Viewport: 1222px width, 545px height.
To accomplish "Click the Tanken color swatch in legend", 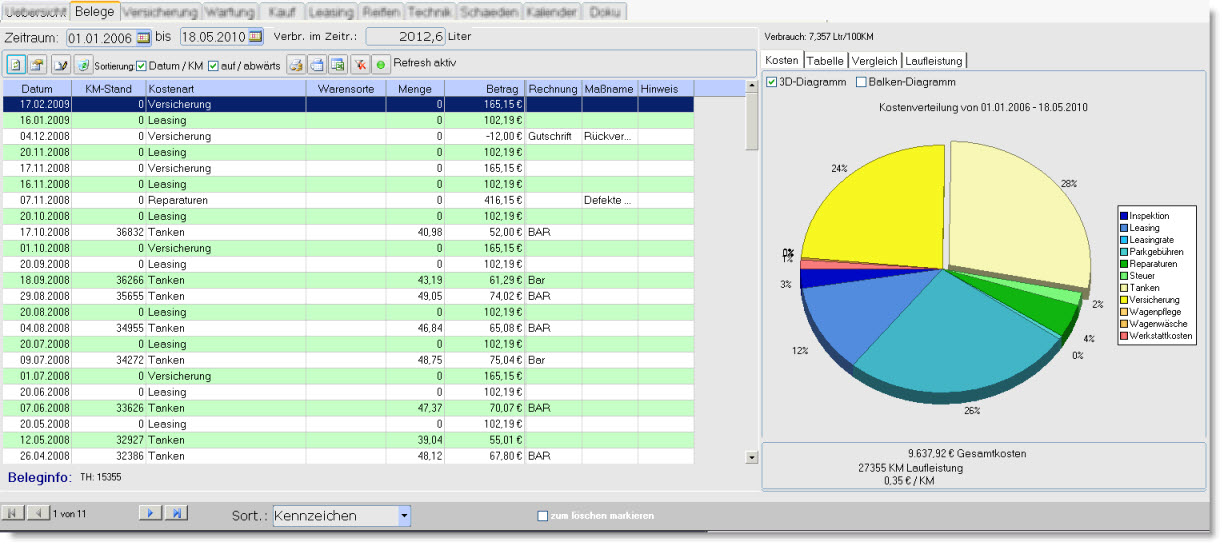I will 1125,288.
